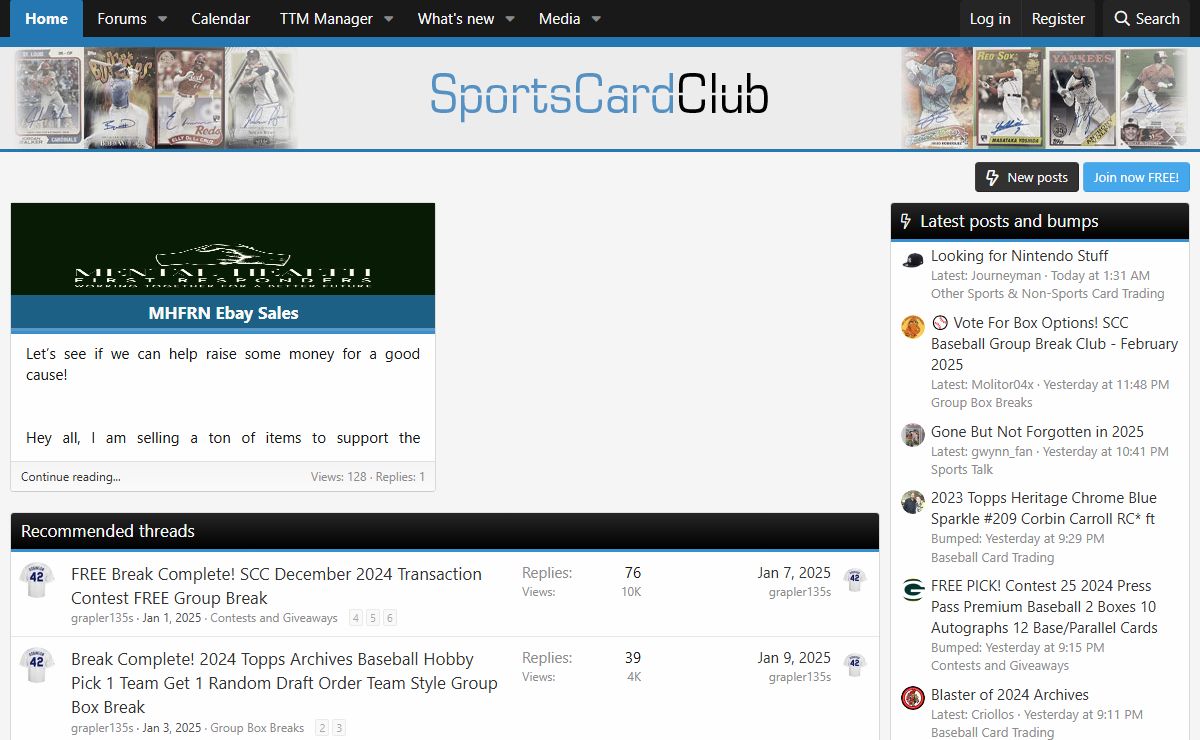Click the jersey avatar beside FREE Break Complete thread
The height and width of the screenshot is (740, 1200).
pyautogui.click(x=37, y=580)
